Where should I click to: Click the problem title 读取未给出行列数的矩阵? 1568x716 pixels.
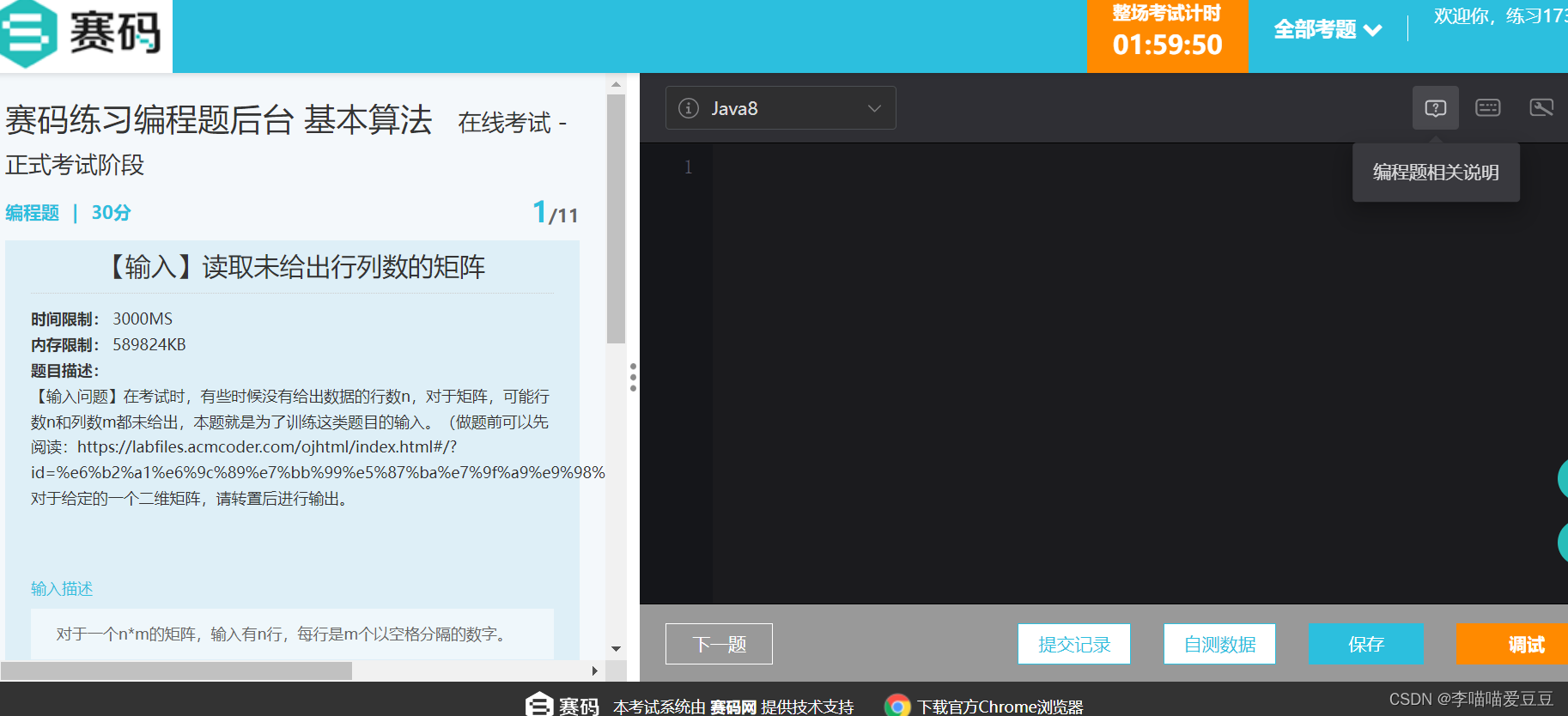click(x=293, y=267)
